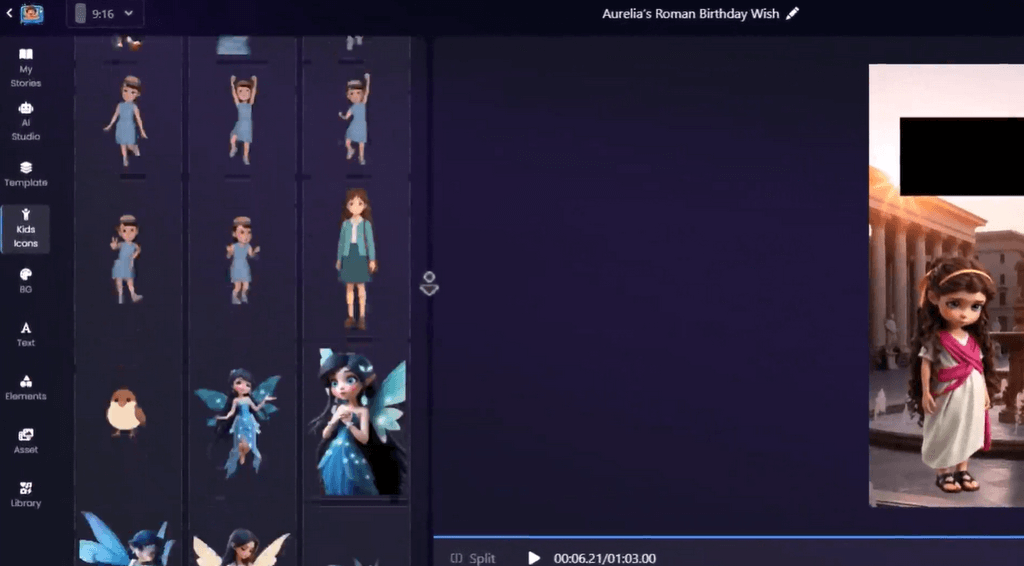This screenshot has width=1024, height=566.
Task: Toggle the panel collapse handle icon
Action: 429,283
